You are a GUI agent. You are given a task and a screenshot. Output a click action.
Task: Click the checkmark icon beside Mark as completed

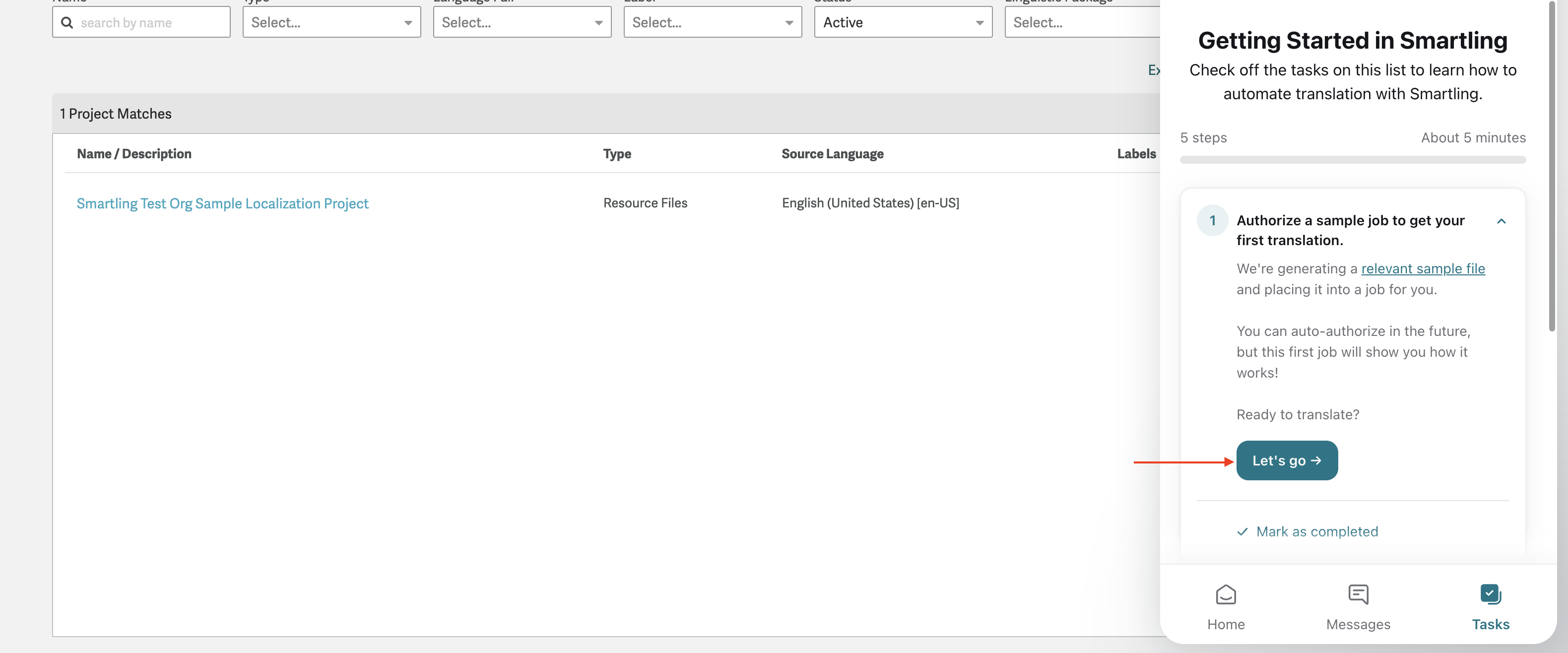tap(1242, 532)
